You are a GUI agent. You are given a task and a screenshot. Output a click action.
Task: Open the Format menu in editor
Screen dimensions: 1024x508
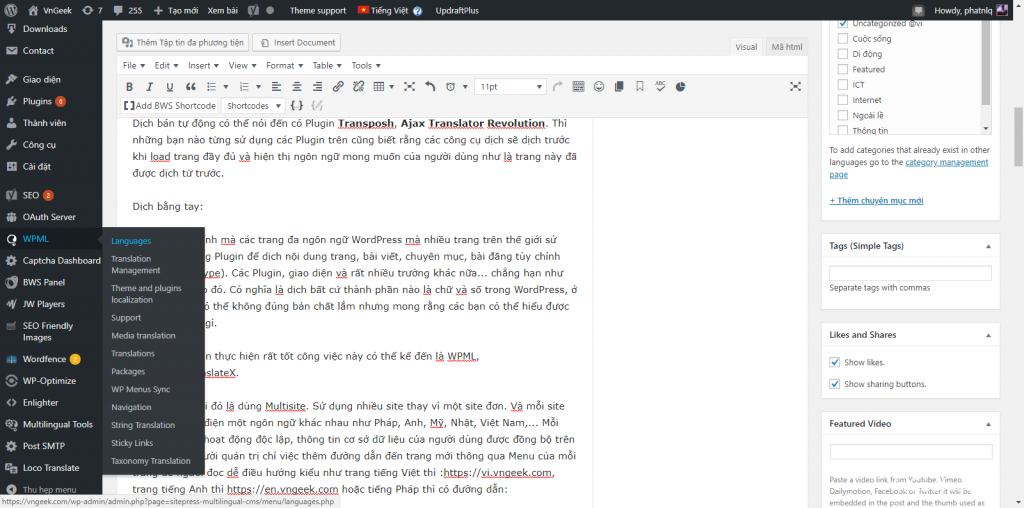click(284, 65)
